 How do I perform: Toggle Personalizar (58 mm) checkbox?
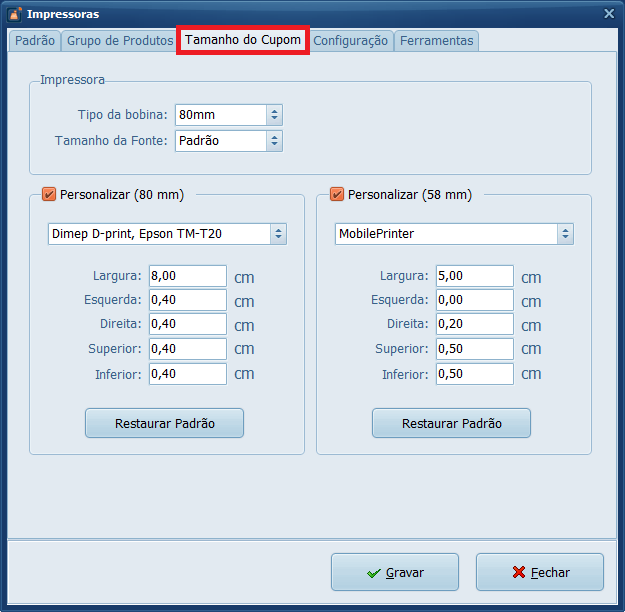tap(336, 195)
